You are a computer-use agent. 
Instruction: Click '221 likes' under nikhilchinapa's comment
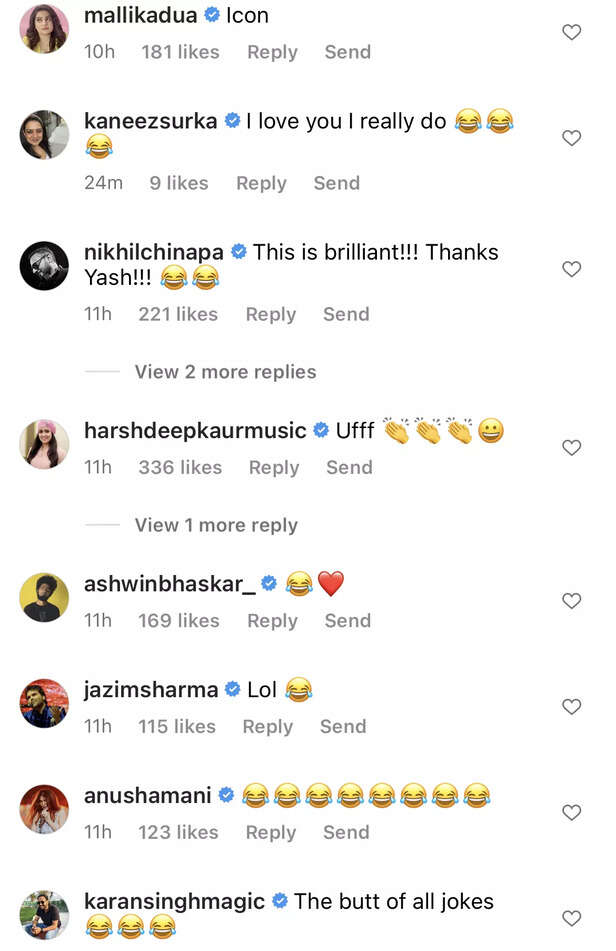click(x=177, y=314)
